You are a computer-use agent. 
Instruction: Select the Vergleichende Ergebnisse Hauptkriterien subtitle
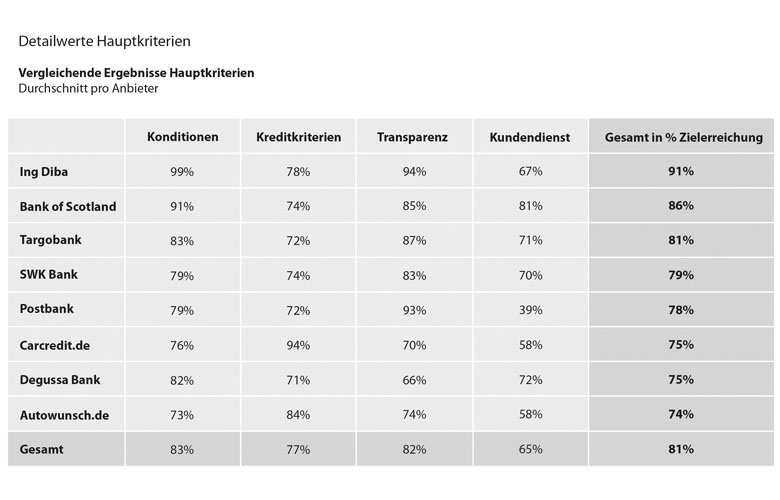point(136,73)
